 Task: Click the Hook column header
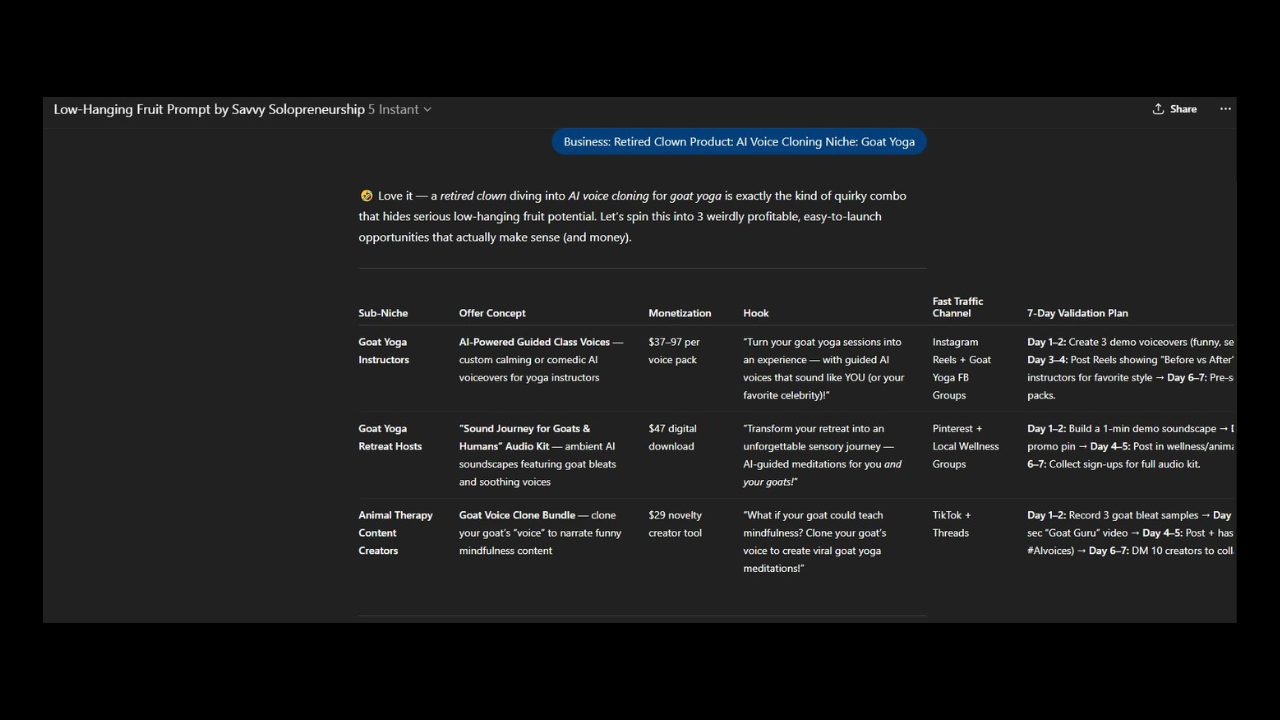pyautogui.click(x=756, y=313)
